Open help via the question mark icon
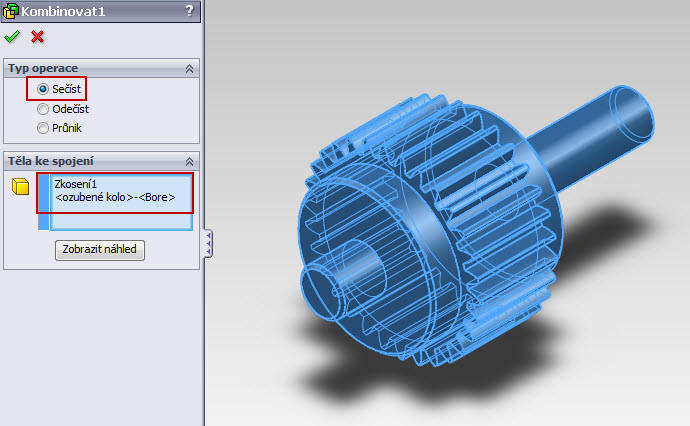This screenshot has width=690, height=426. click(189, 11)
